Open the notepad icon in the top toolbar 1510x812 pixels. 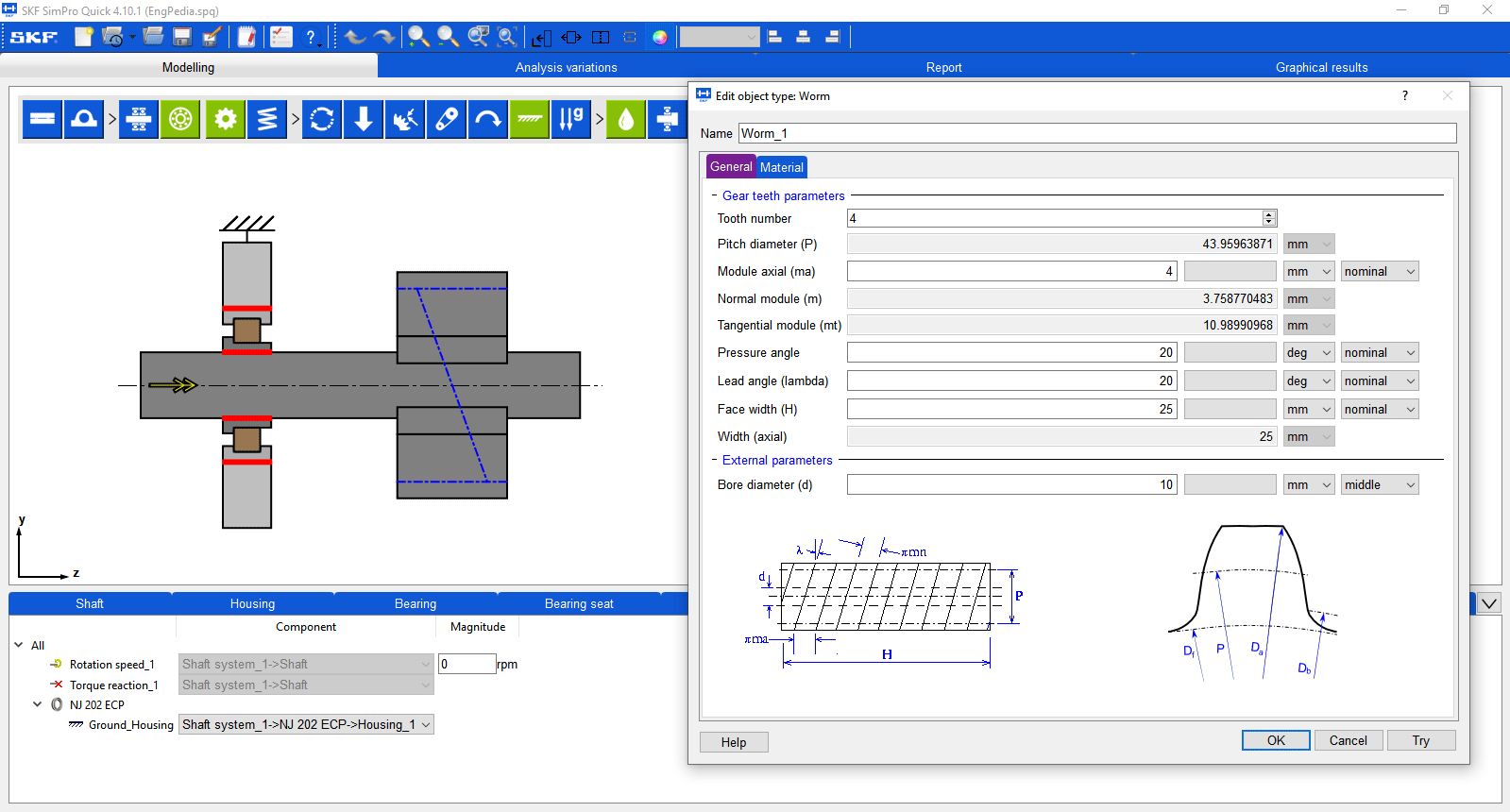(247, 37)
